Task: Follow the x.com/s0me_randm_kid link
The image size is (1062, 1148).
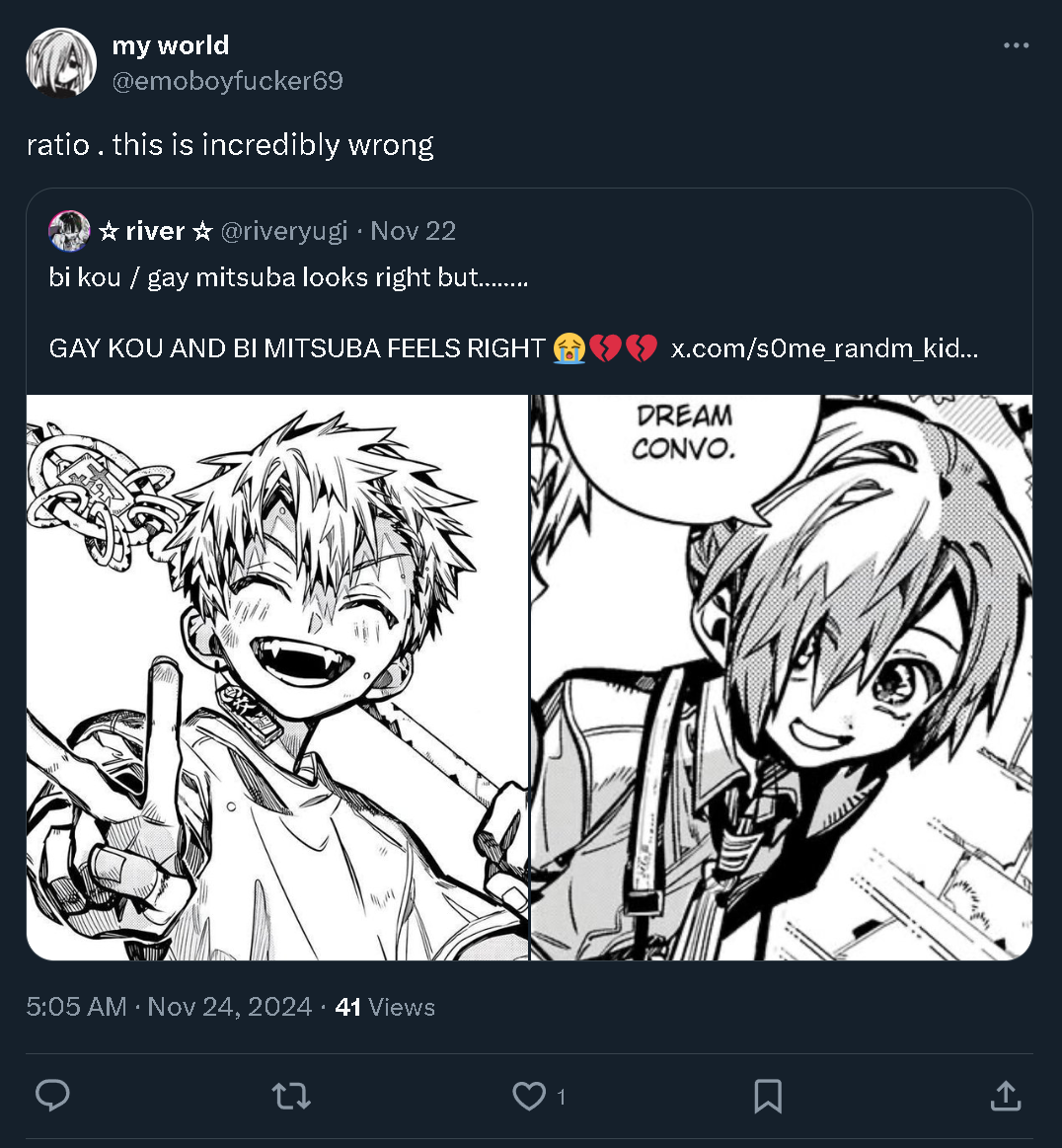Action: point(824,348)
